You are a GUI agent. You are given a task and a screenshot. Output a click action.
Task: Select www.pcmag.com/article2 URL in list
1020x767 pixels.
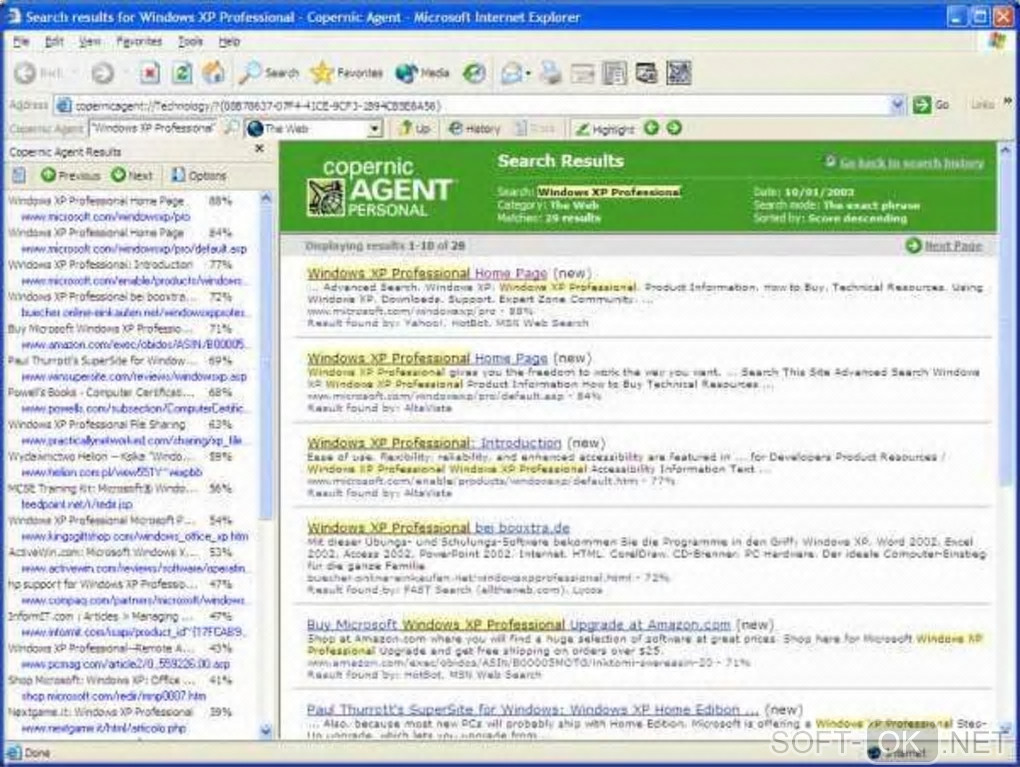click(x=126, y=664)
